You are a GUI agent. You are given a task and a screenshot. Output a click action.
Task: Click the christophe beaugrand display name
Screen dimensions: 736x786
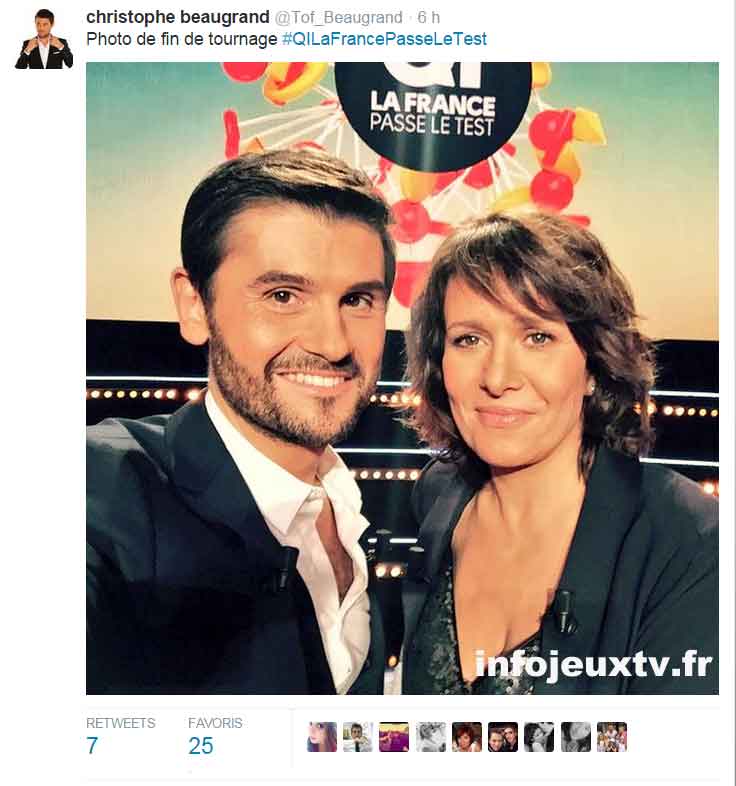[x=178, y=17]
